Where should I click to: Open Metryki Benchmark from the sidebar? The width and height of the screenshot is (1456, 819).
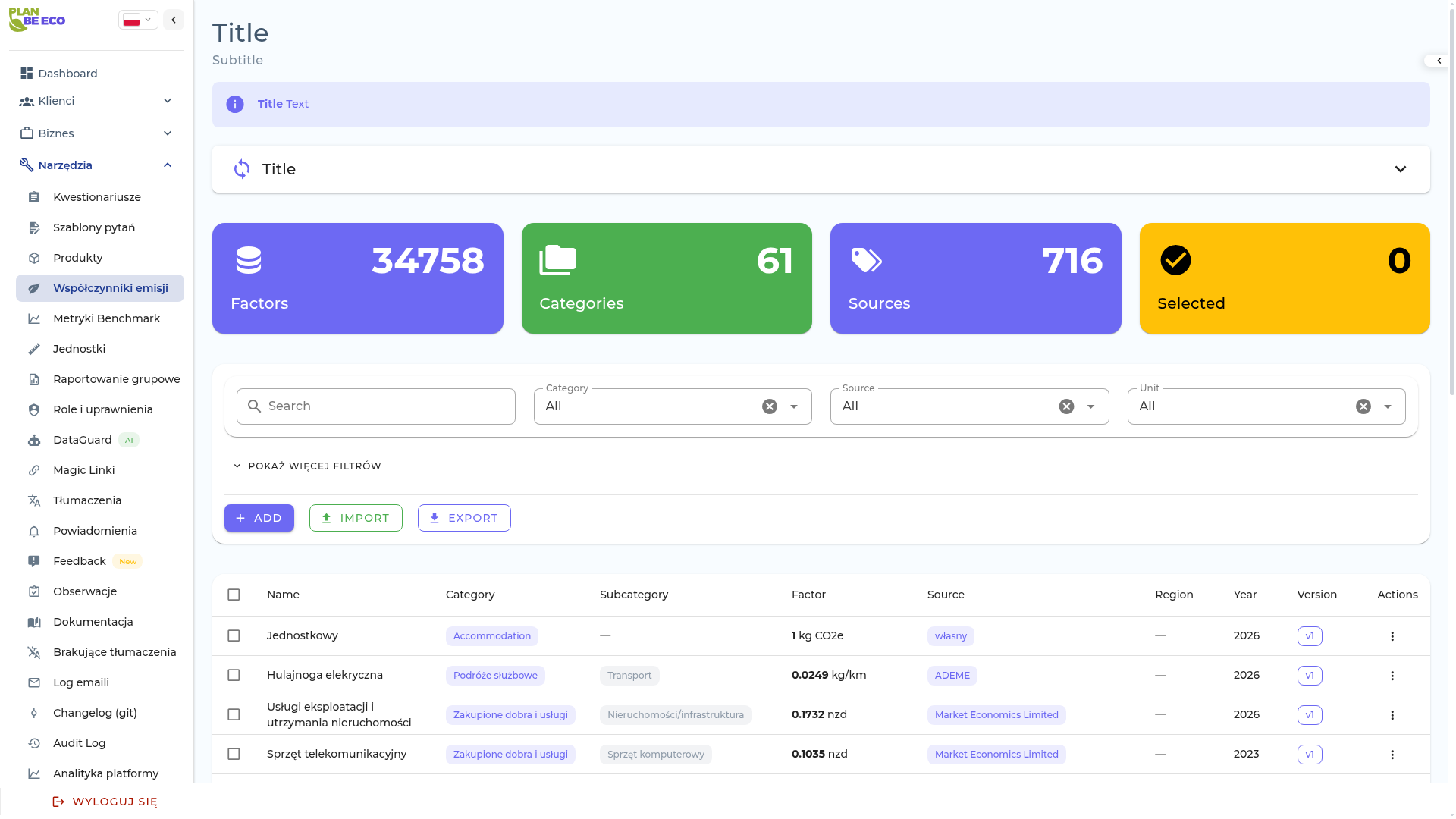coord(107,318)
